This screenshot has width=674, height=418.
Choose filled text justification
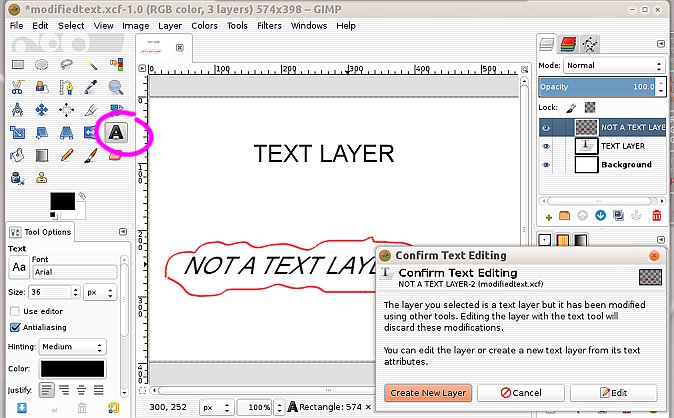tap(98, 390)
